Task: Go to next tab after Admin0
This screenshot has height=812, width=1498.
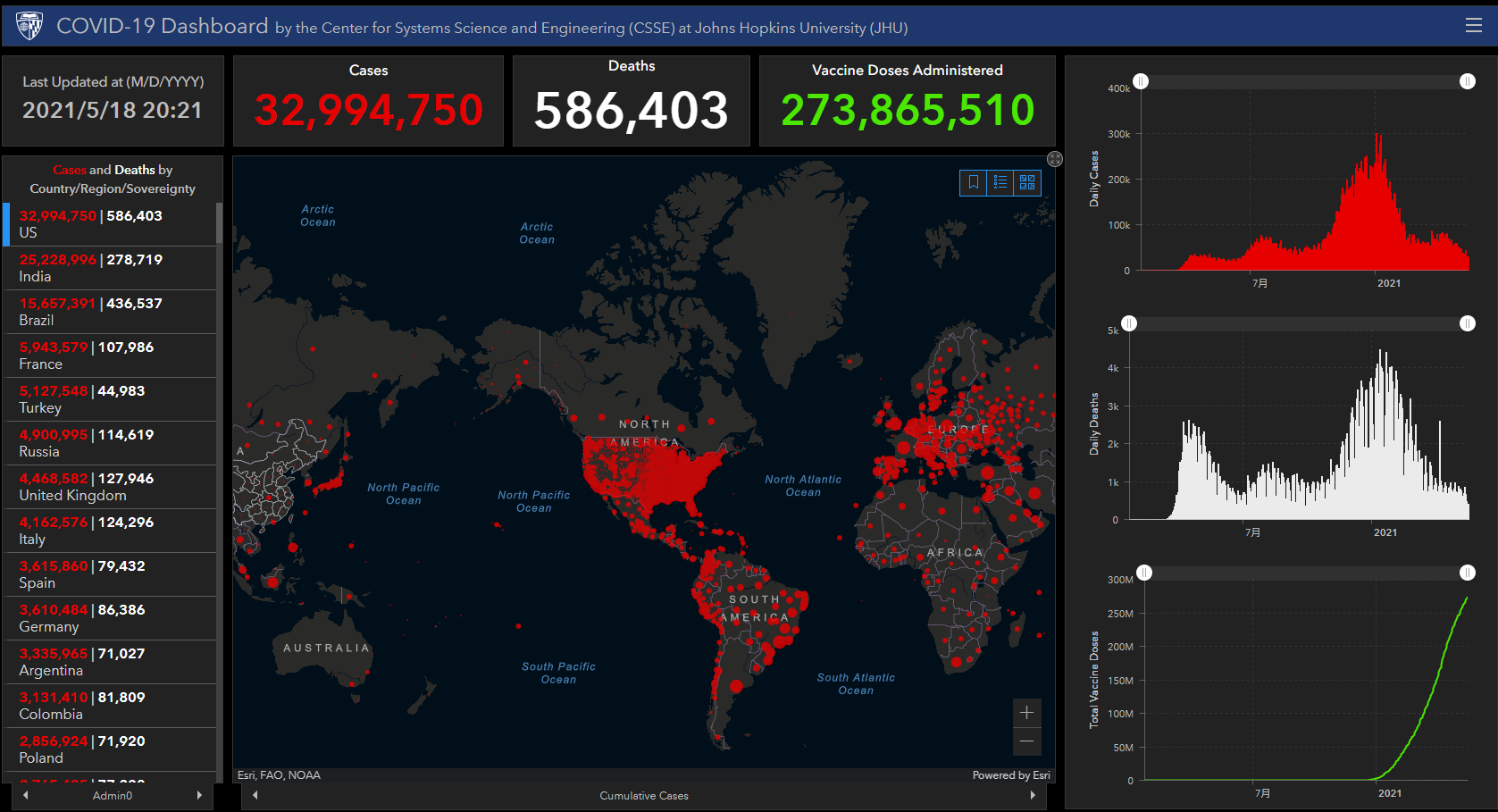Action: coord(199,795)
